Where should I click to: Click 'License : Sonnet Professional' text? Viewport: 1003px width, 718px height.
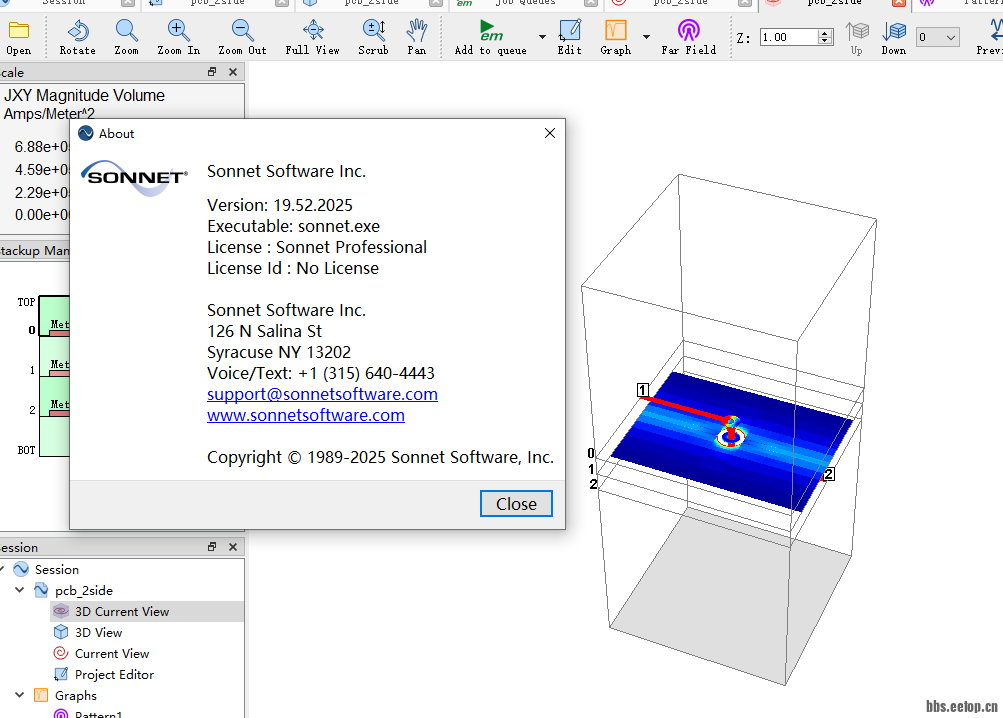pos(317,248)
